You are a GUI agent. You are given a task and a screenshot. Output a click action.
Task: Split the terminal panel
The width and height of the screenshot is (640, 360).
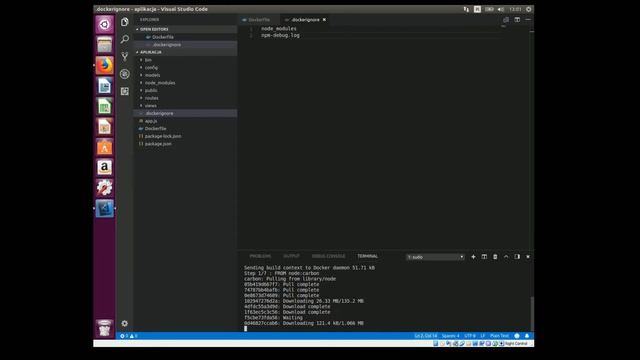point(484,257)
